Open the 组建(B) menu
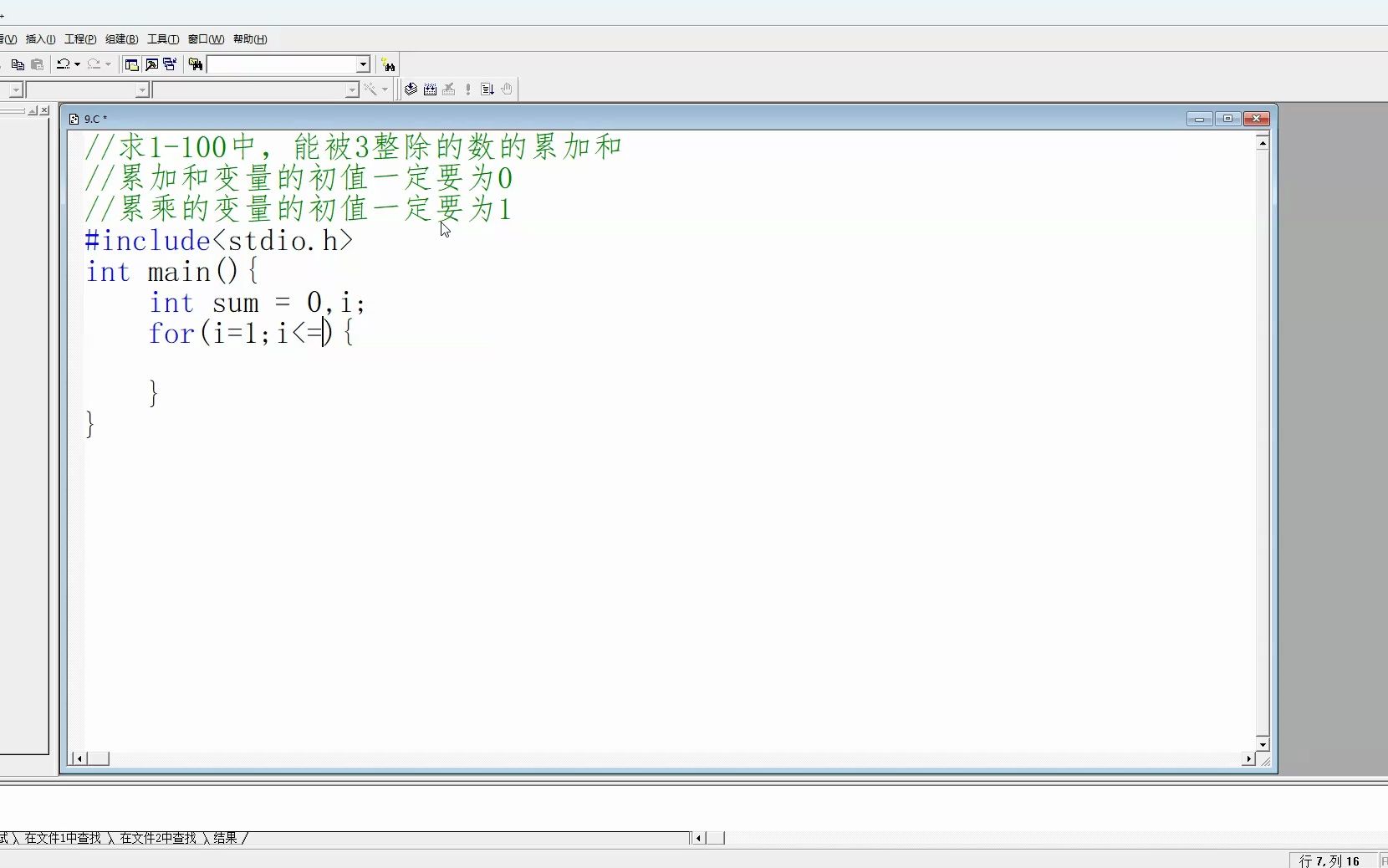Screen dimensions: 1388x868 pyautogui.click(x=121, y=39)
